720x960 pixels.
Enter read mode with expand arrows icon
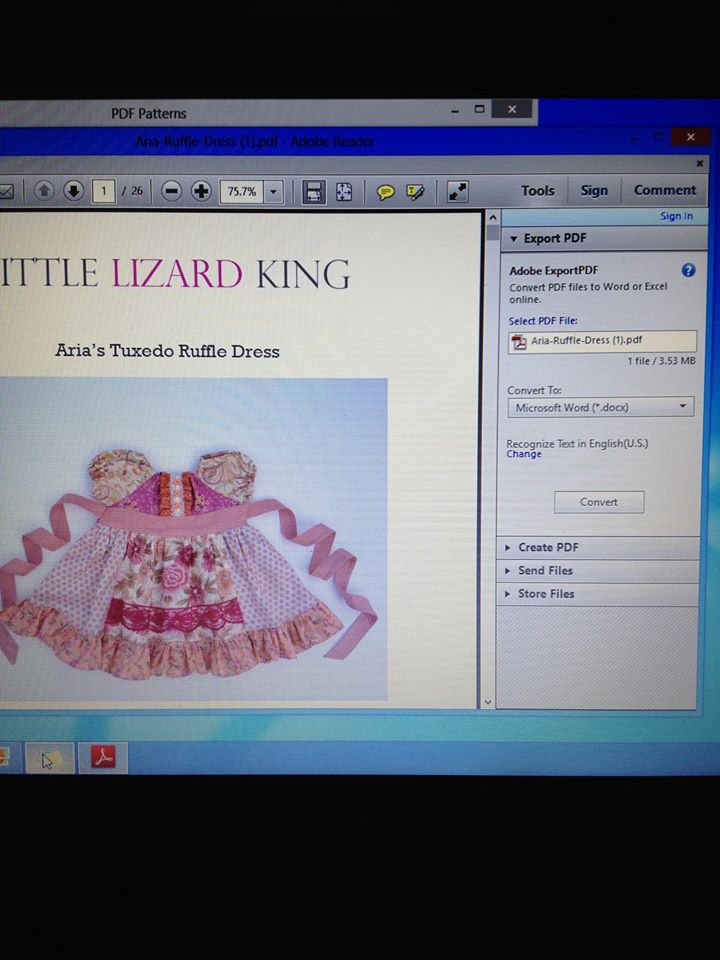(457, 192)
